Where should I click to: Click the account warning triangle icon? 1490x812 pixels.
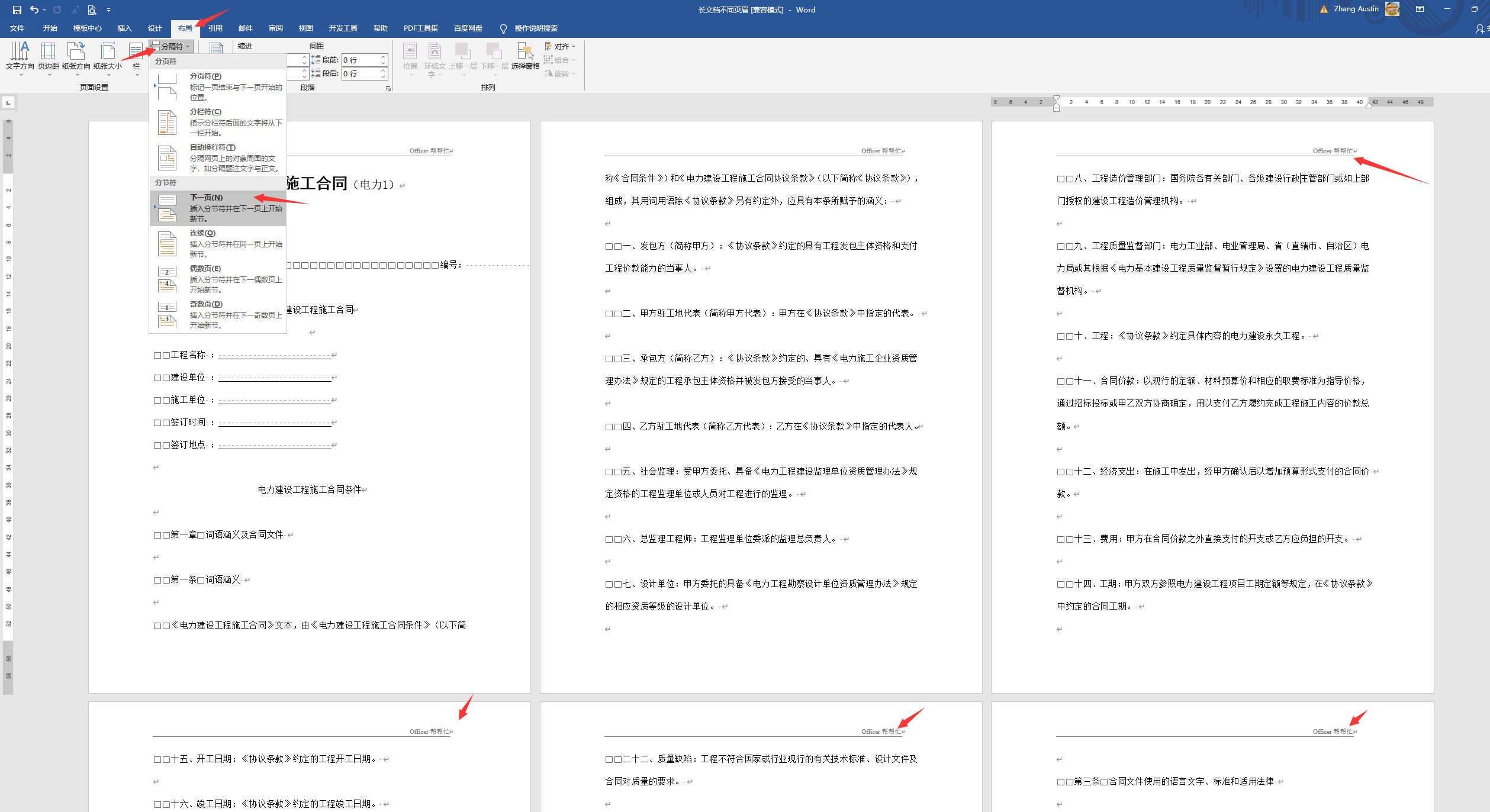coord(1324,9)
